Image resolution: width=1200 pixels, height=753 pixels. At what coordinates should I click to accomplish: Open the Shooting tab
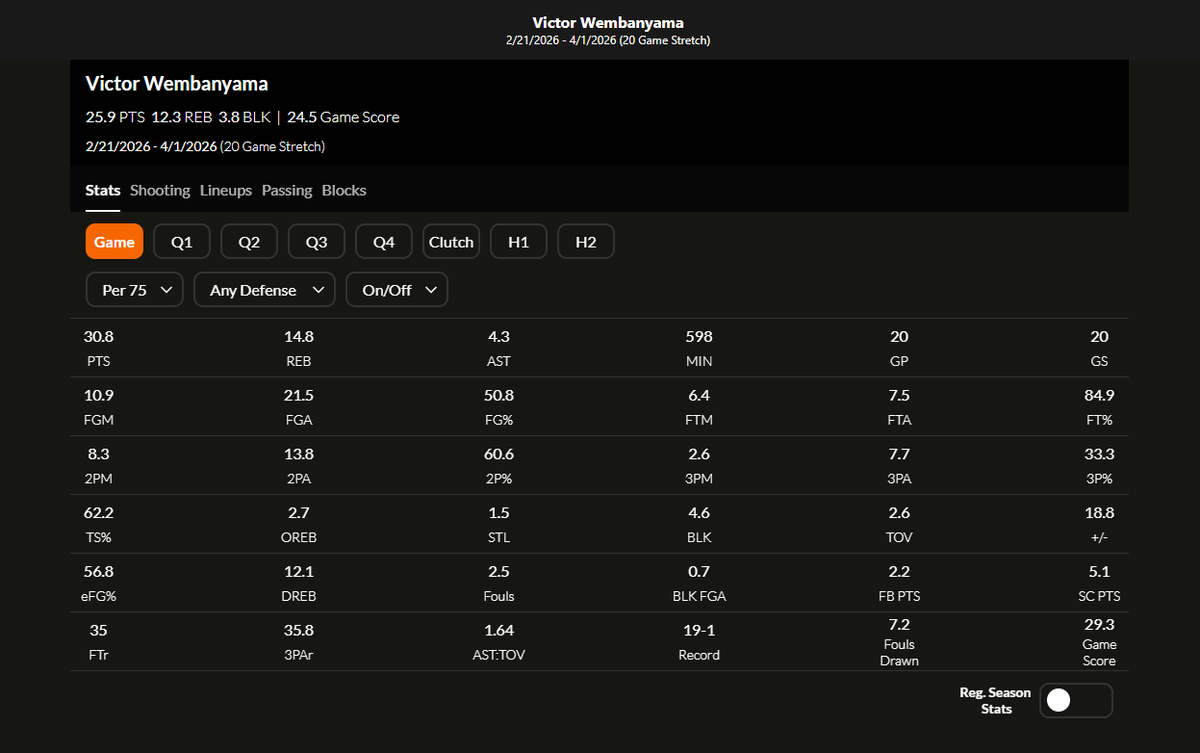pos(160,190)
